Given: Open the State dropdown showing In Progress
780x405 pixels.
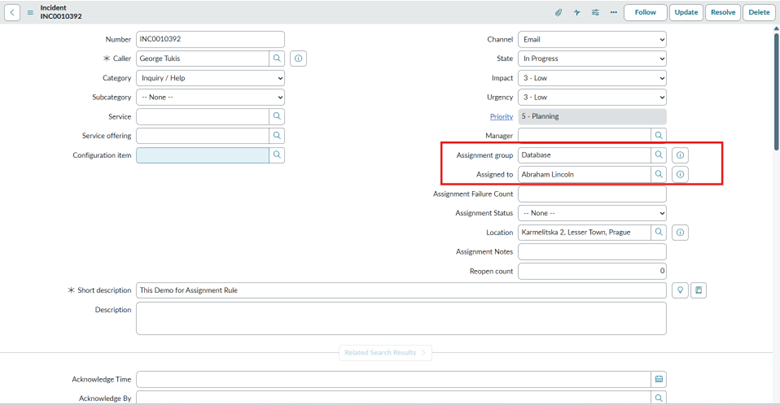Looking at the screenshot, I should click(x=591, y=59).
